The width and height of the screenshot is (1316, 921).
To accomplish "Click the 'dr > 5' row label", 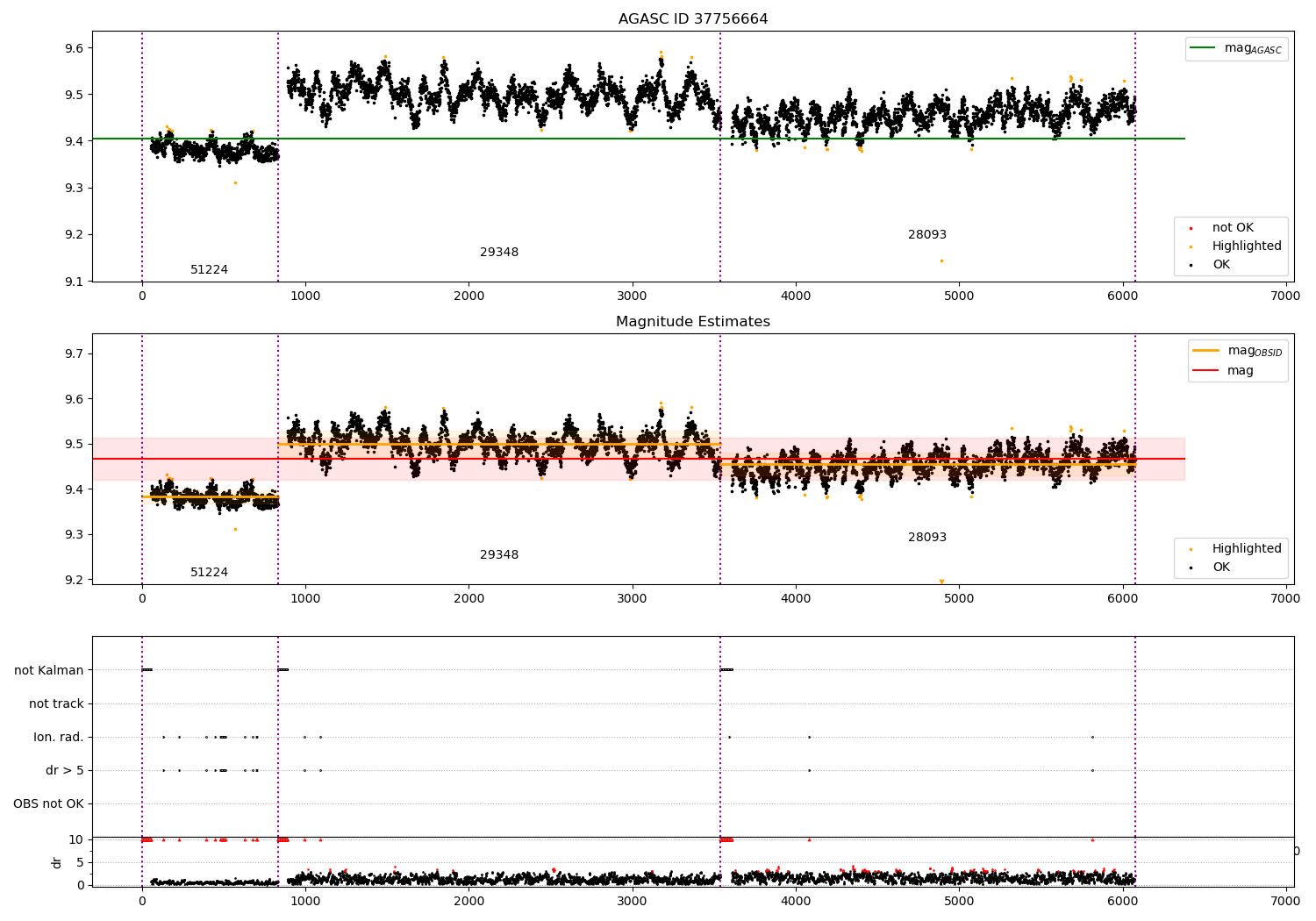I will [x=65, y=771].
